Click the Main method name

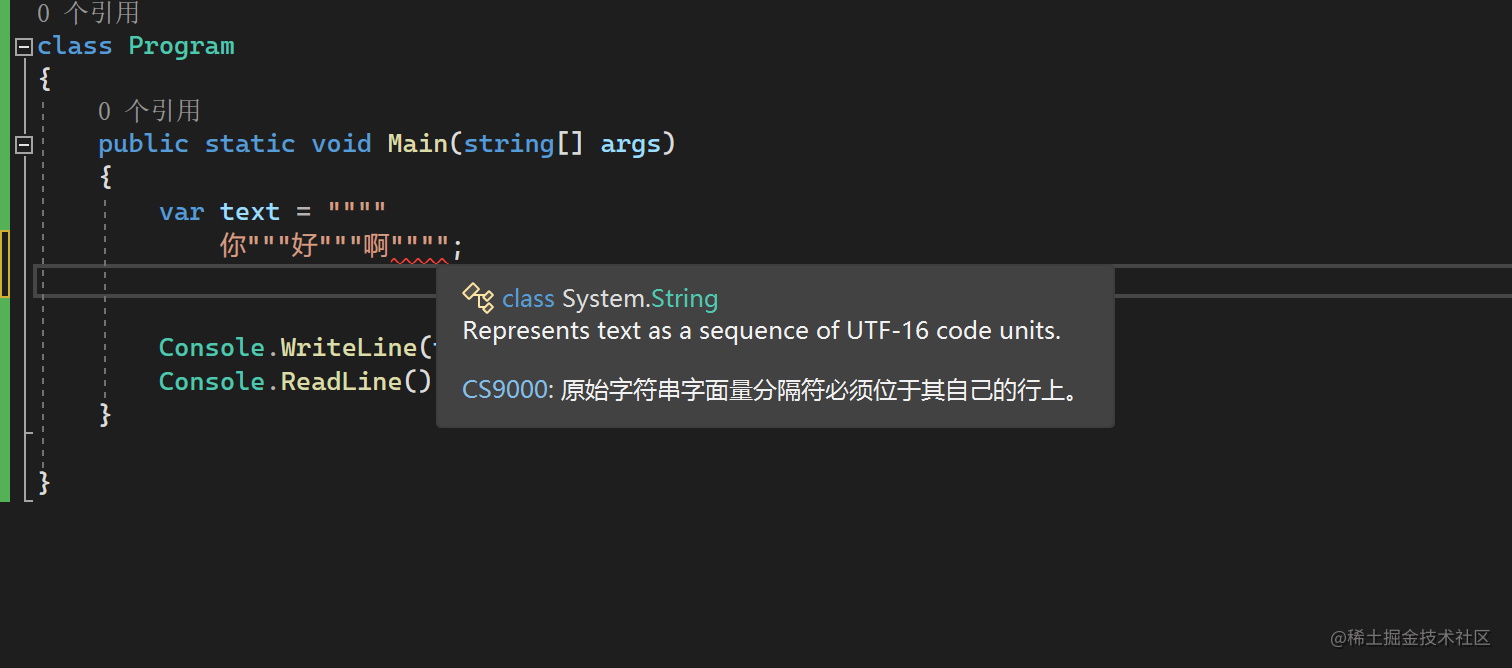tap(417, 144)
